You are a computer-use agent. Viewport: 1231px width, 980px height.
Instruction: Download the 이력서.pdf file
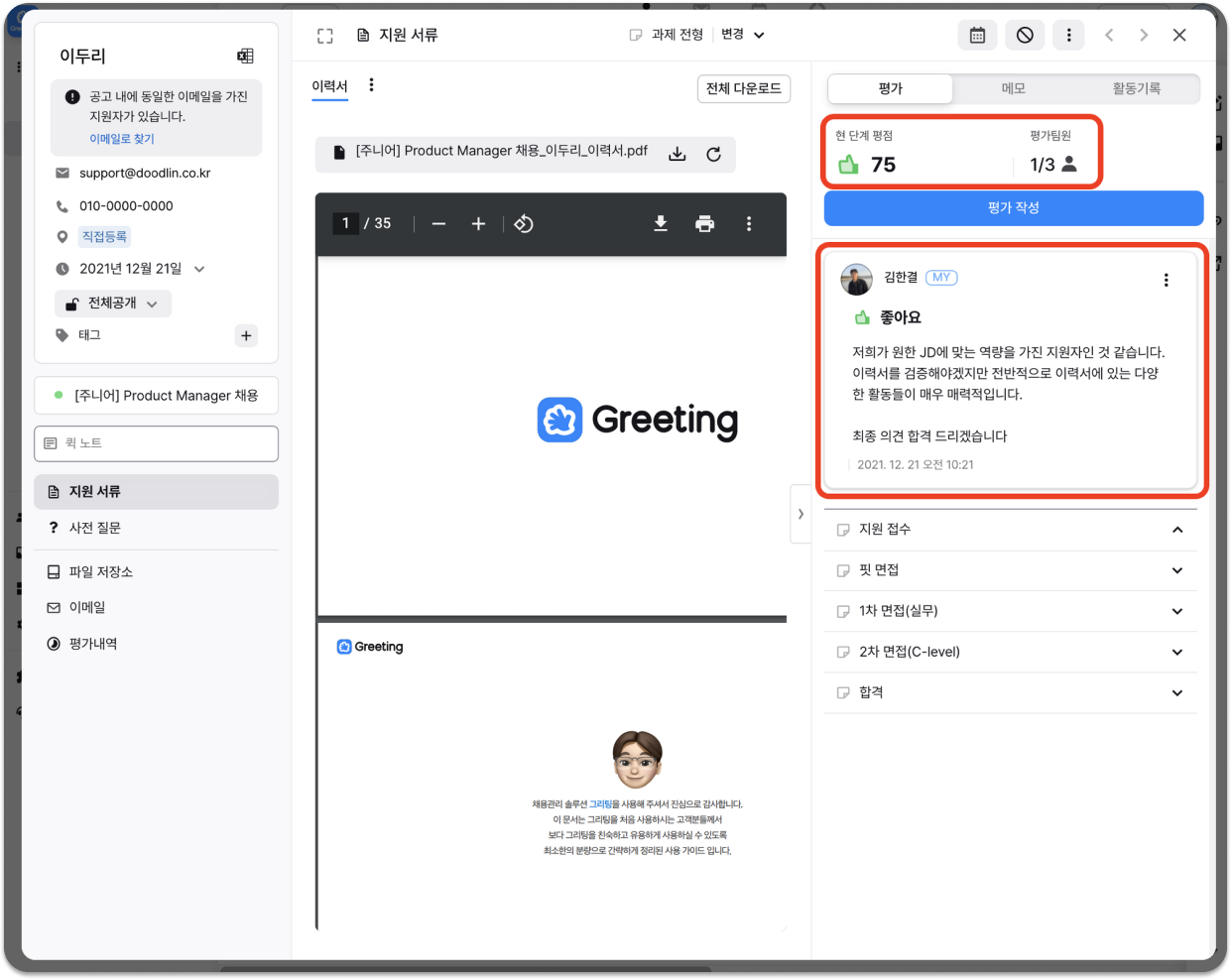pyautogui.click(x=677, y=154)
